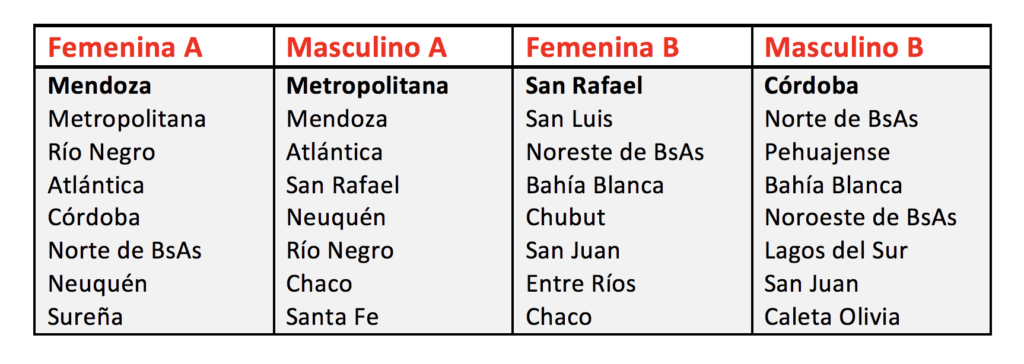Image resolution: width=1024 pixels, height=364 pixels.
Task: Select Córdoba under Masculino B
Action: pyautogui.click(x=812, y=86)
